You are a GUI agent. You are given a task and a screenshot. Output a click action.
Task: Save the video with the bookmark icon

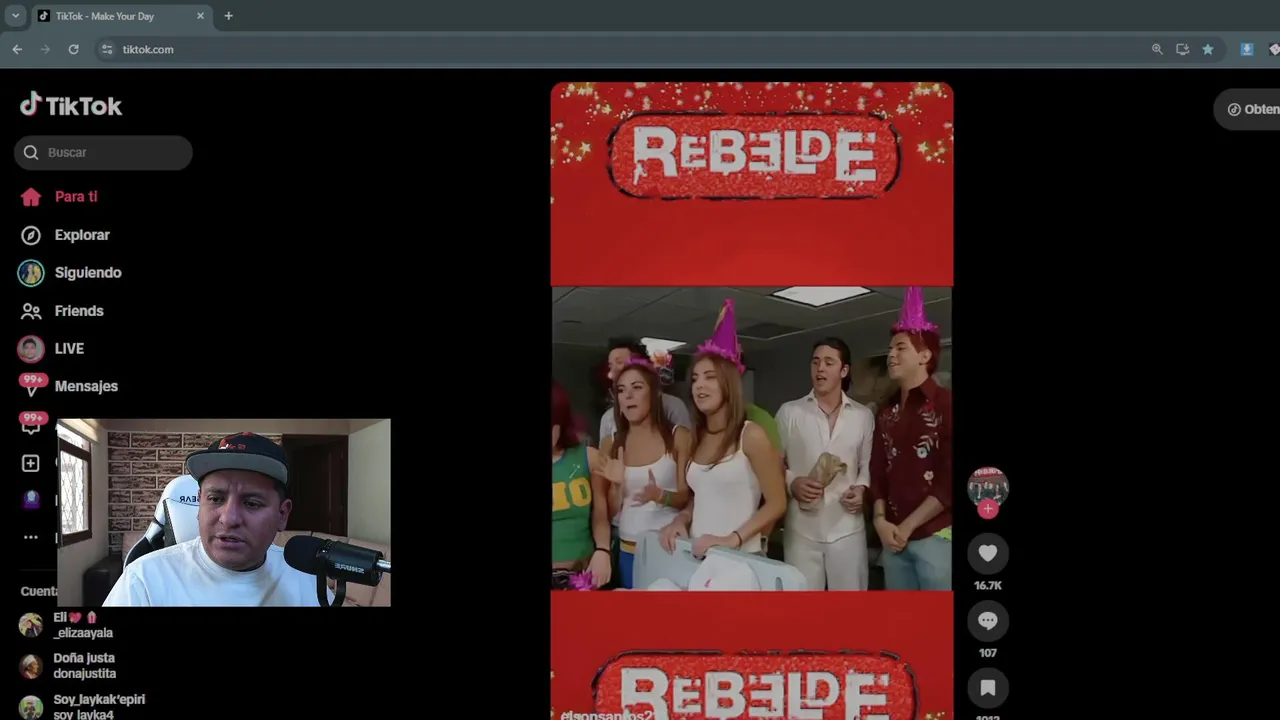click(988, 688)
